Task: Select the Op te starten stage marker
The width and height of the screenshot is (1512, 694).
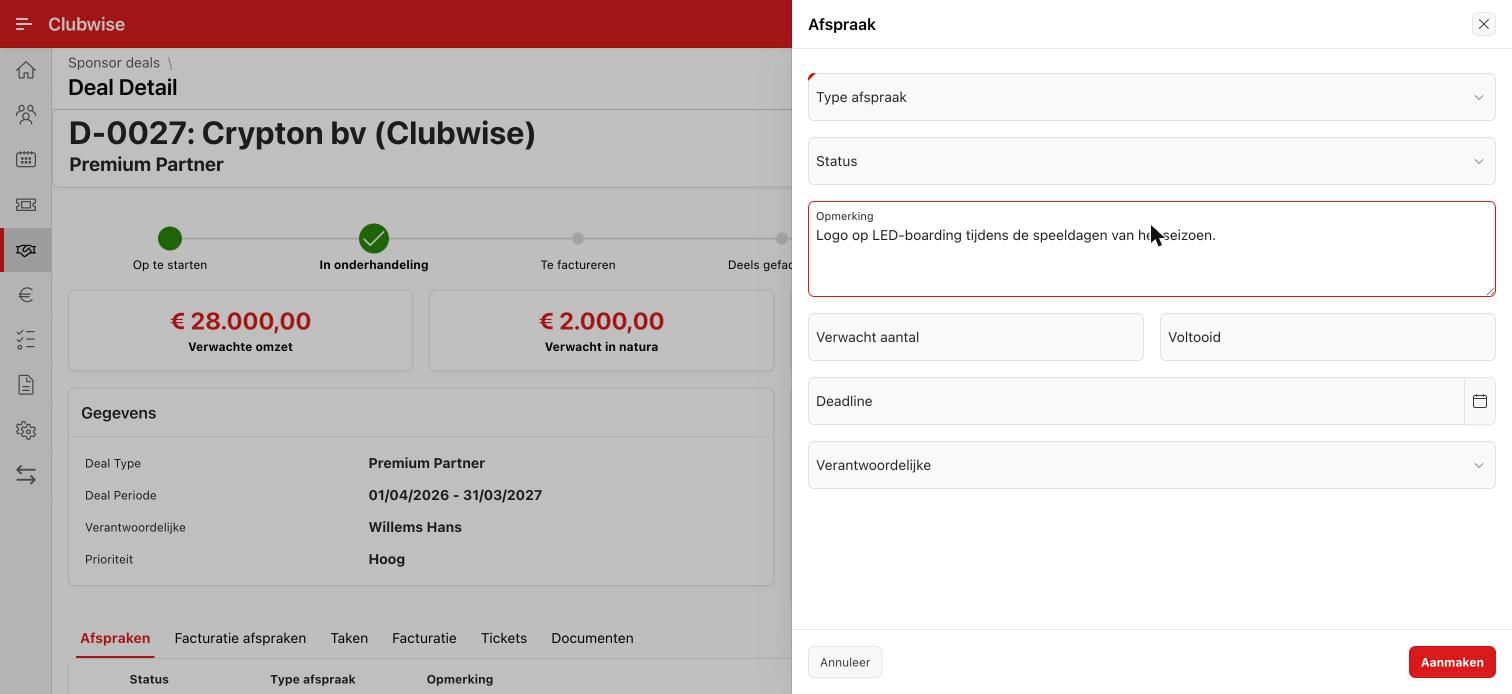Action: click(170, 238)
